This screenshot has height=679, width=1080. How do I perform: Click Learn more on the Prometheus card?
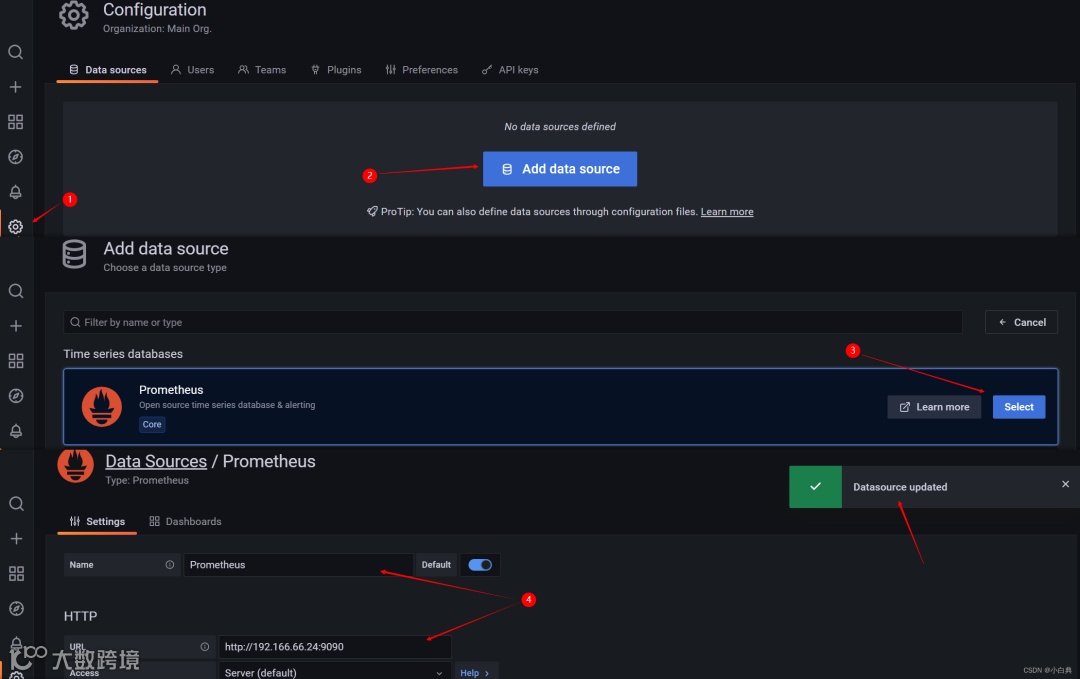934,407
